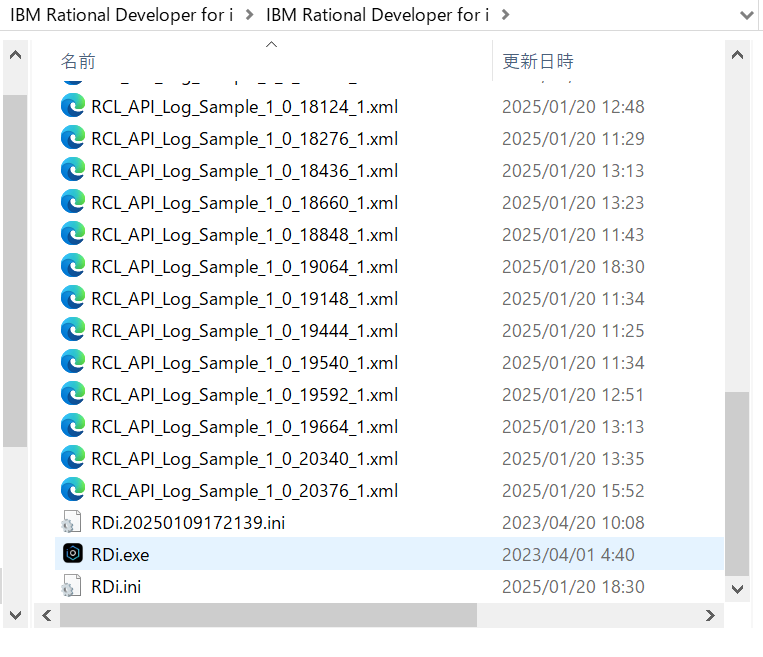Select file RCL_API_Log_Sample_1_0_18660_1.xml
Screen dimensions: 763x657
245,203
